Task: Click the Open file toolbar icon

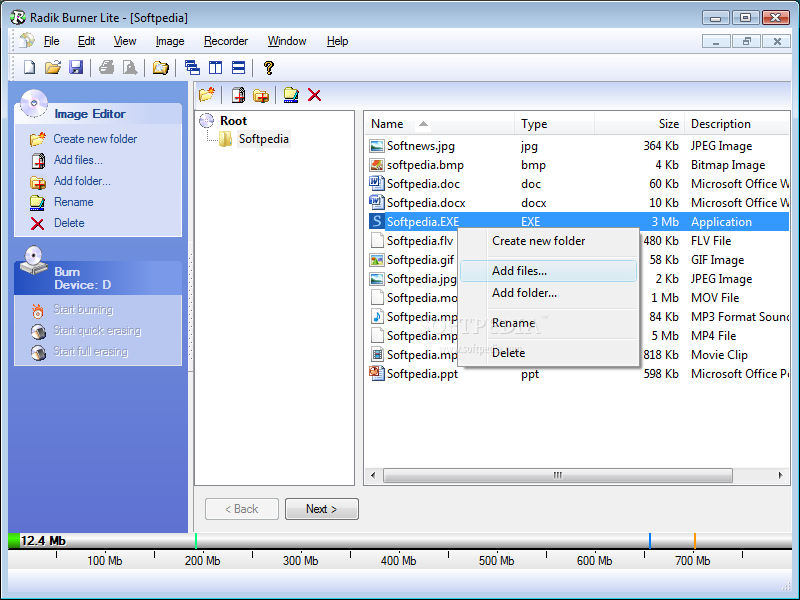Action: pos(53,67)
